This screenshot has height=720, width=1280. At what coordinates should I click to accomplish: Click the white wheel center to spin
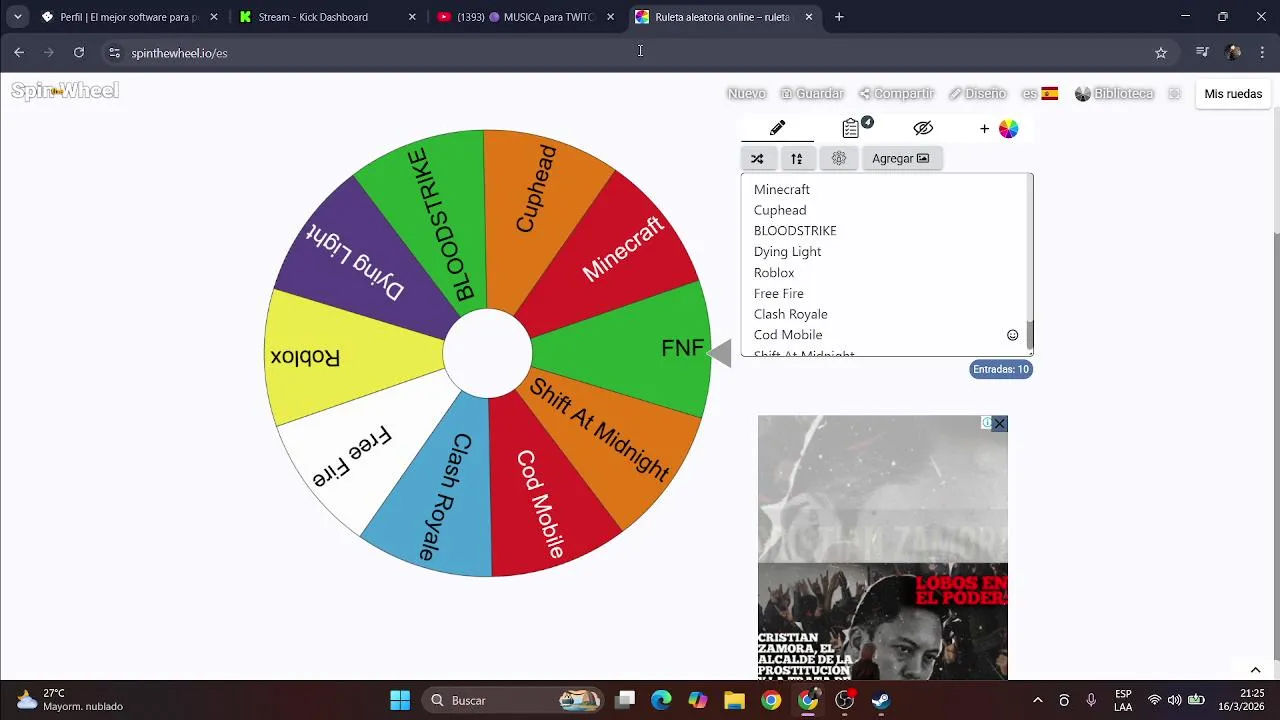487,353
